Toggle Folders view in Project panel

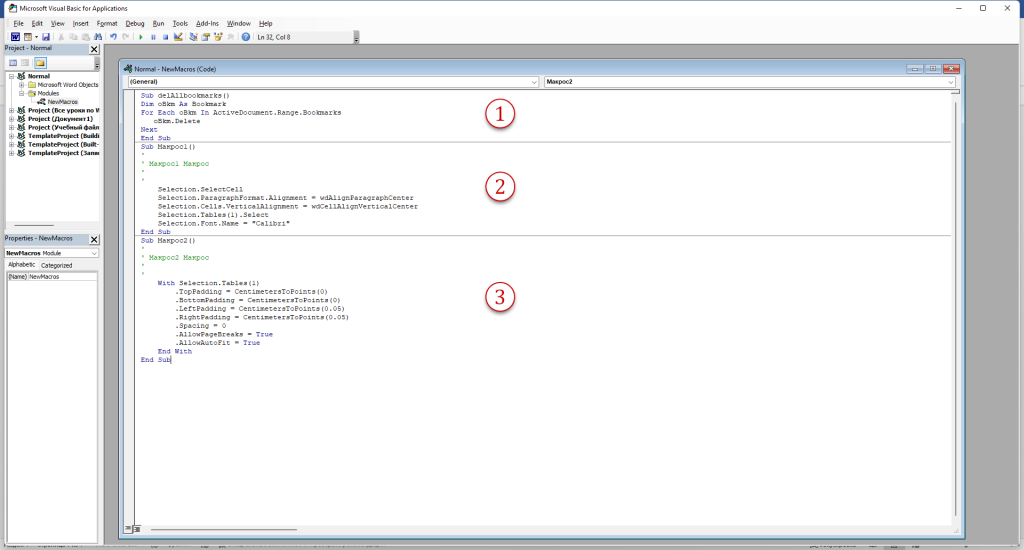point(41,62)
